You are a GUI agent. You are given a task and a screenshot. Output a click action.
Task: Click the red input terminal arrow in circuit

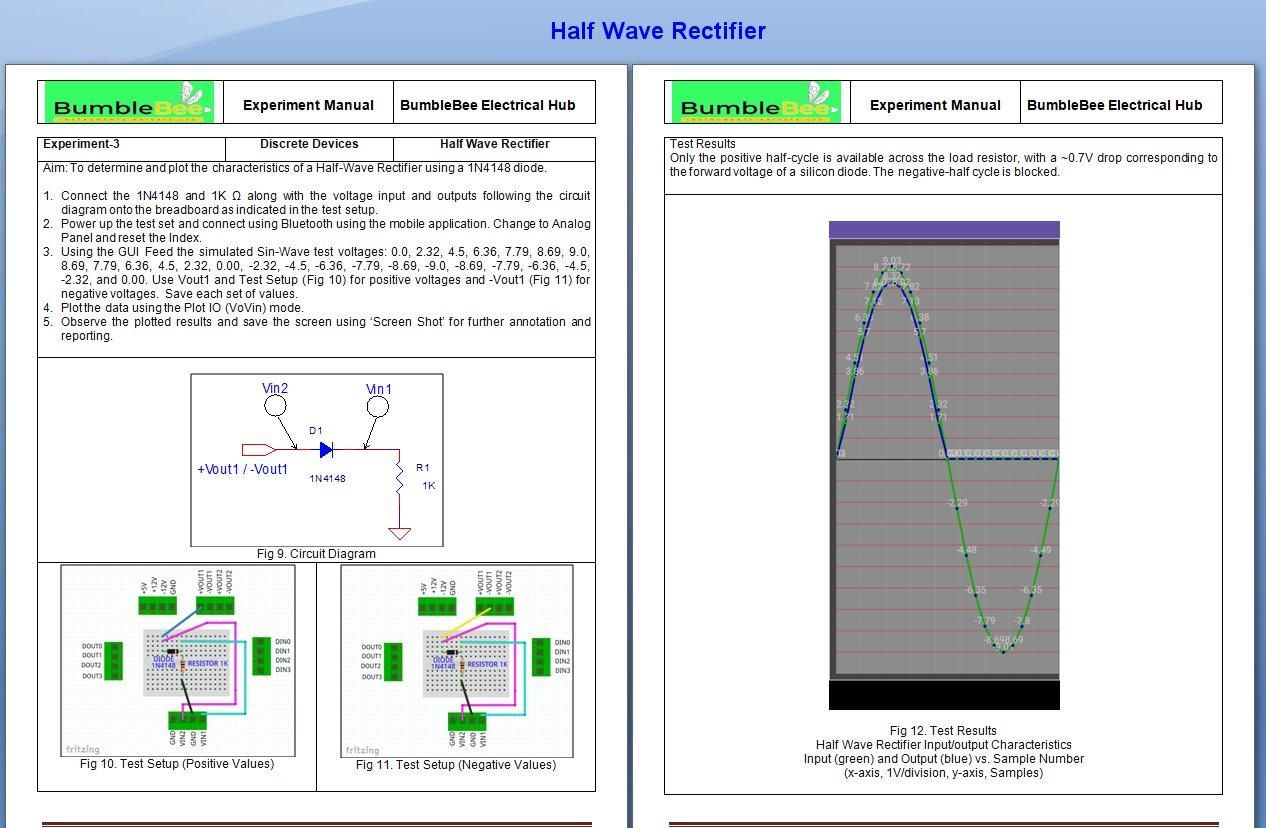tap(259, 450)
